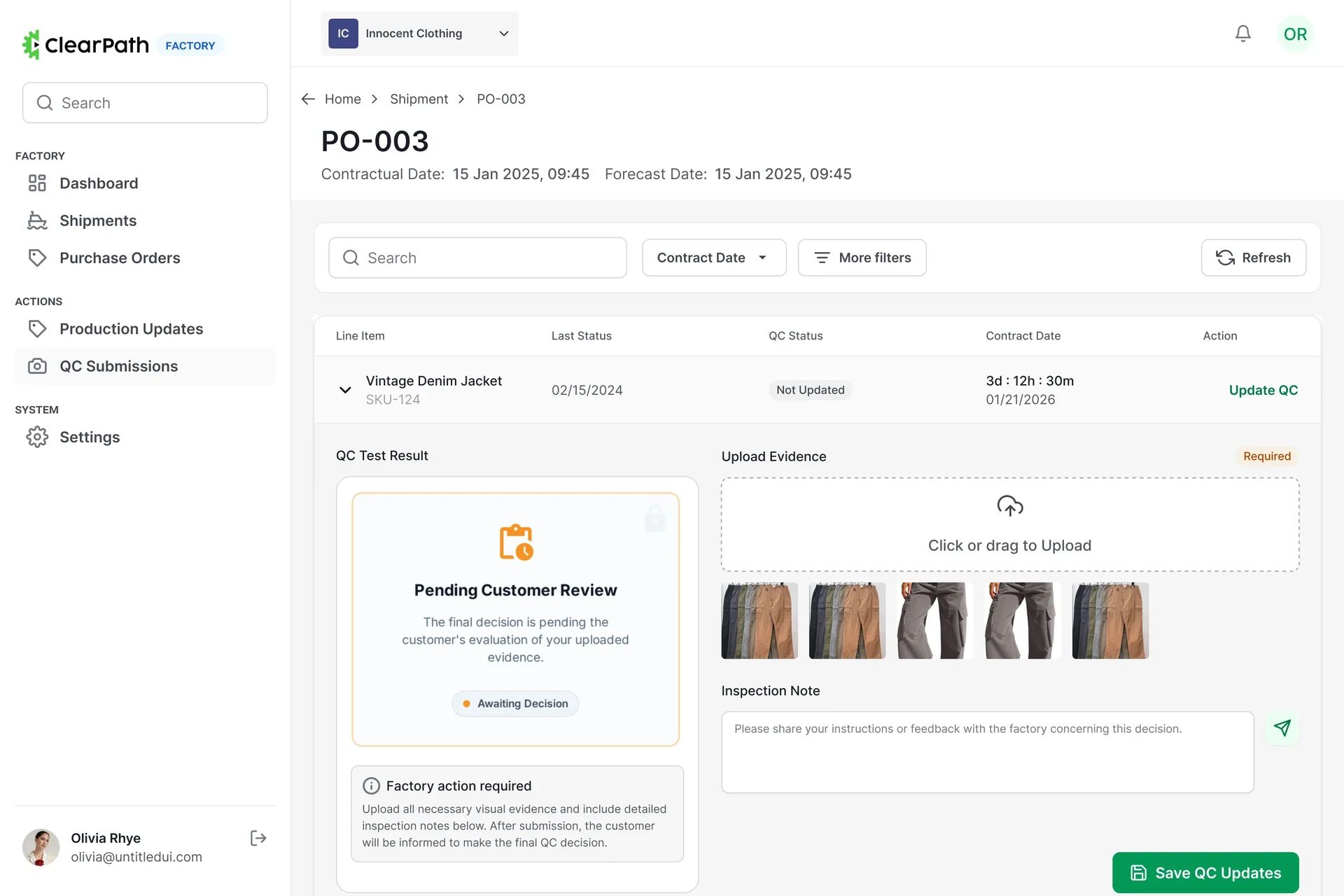Click the sidebar Search field

(x=145, y=103)
